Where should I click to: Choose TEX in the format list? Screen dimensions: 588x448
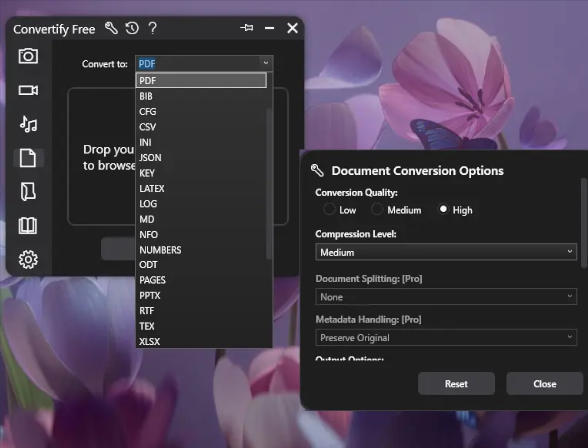201,327
